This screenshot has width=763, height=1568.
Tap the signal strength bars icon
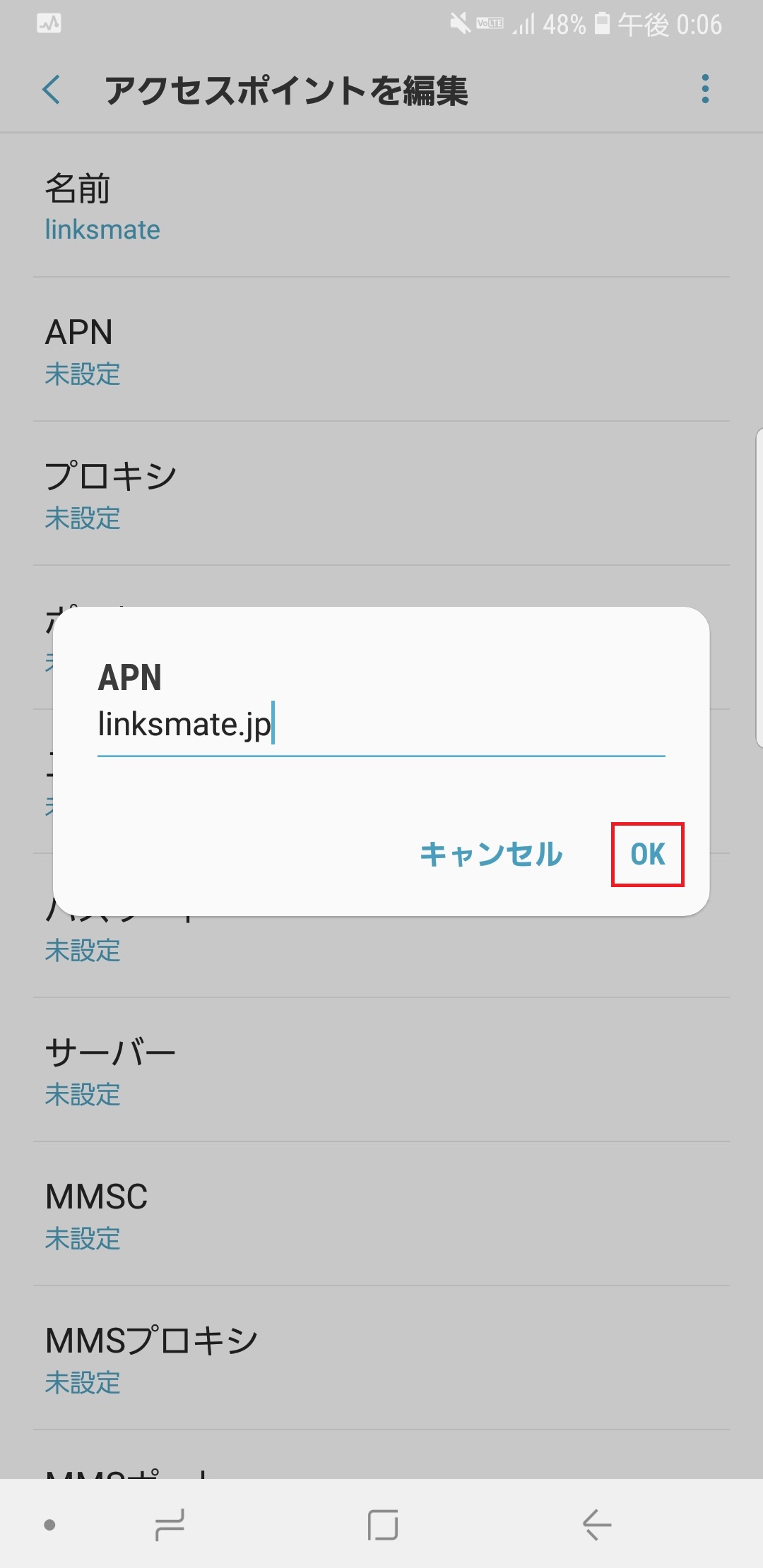pyautogui.click(x=523, y=23)
